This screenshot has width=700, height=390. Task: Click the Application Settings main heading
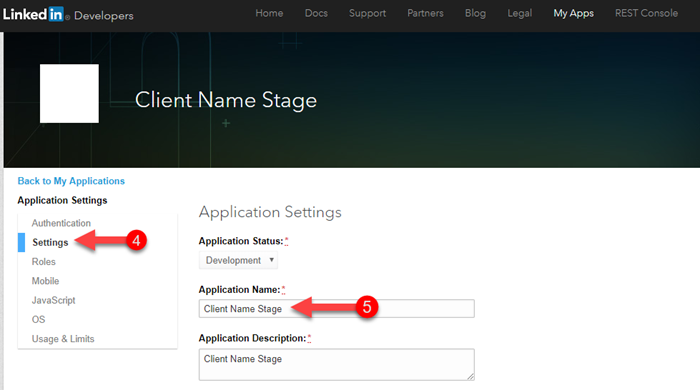coord(270,212)
